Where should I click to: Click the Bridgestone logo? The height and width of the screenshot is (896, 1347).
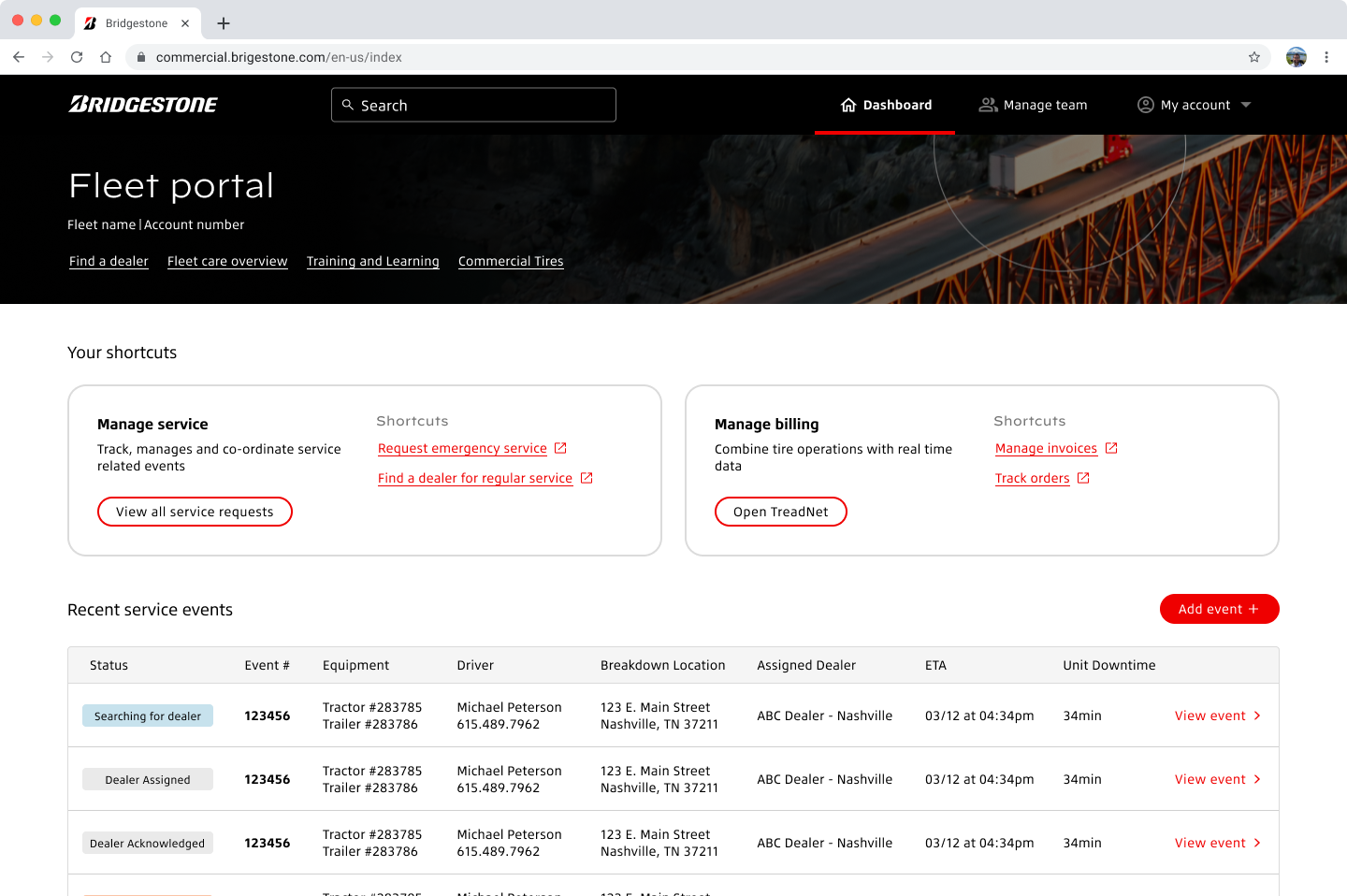click(143, 105)
